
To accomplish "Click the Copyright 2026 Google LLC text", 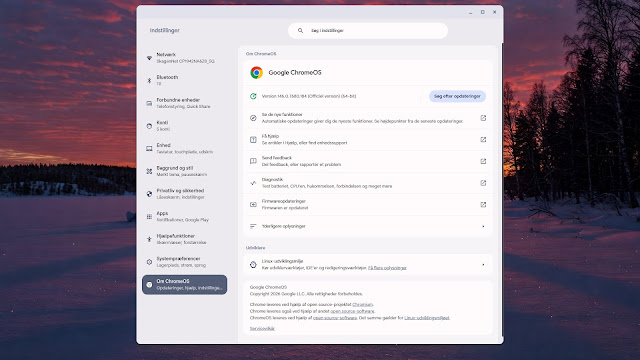I will (x=306, y=294).
